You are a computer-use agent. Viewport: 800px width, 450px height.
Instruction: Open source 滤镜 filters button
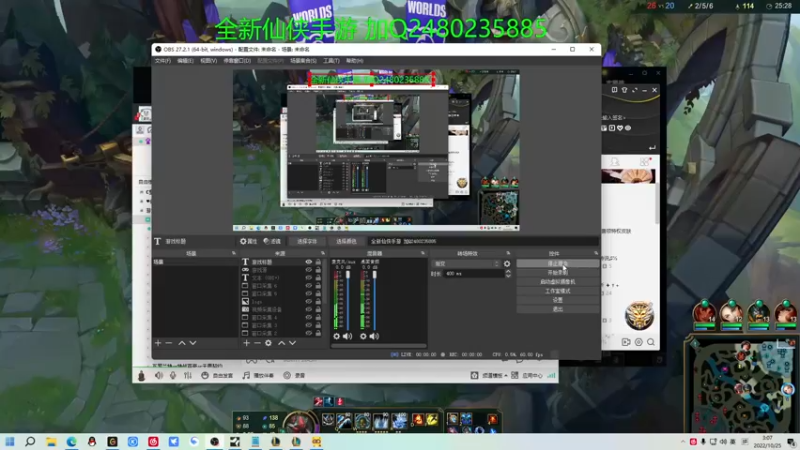point(272,241)
